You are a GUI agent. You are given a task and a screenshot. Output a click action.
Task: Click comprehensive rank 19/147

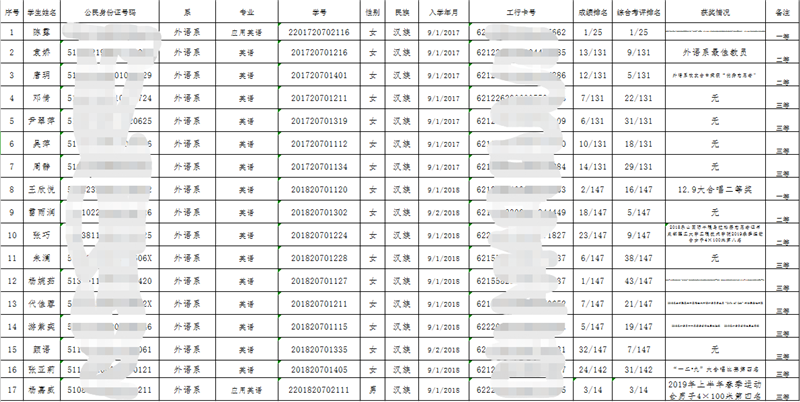pos(639,326)
